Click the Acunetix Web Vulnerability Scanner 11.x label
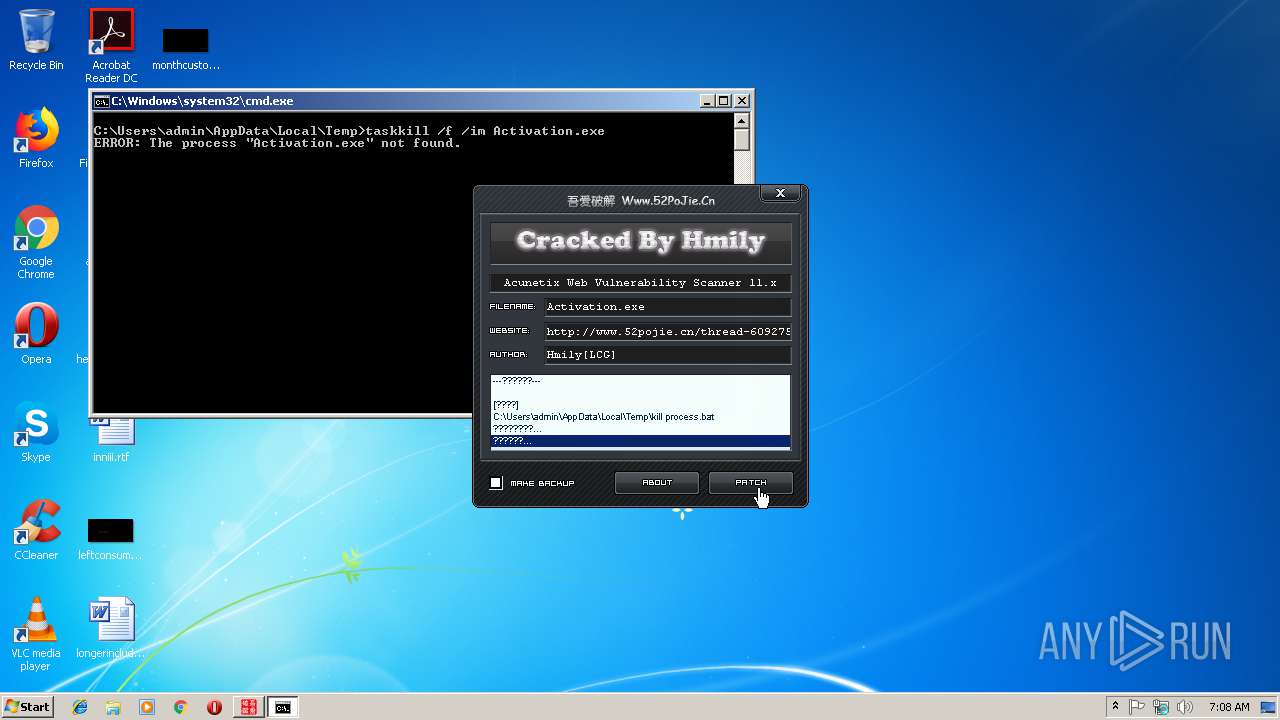 coord(640,283)
